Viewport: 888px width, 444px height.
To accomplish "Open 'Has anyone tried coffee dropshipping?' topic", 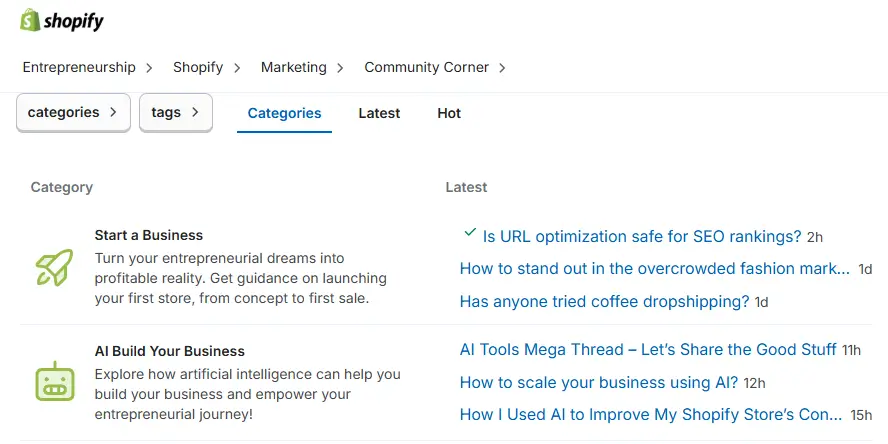I will (604, 302).
